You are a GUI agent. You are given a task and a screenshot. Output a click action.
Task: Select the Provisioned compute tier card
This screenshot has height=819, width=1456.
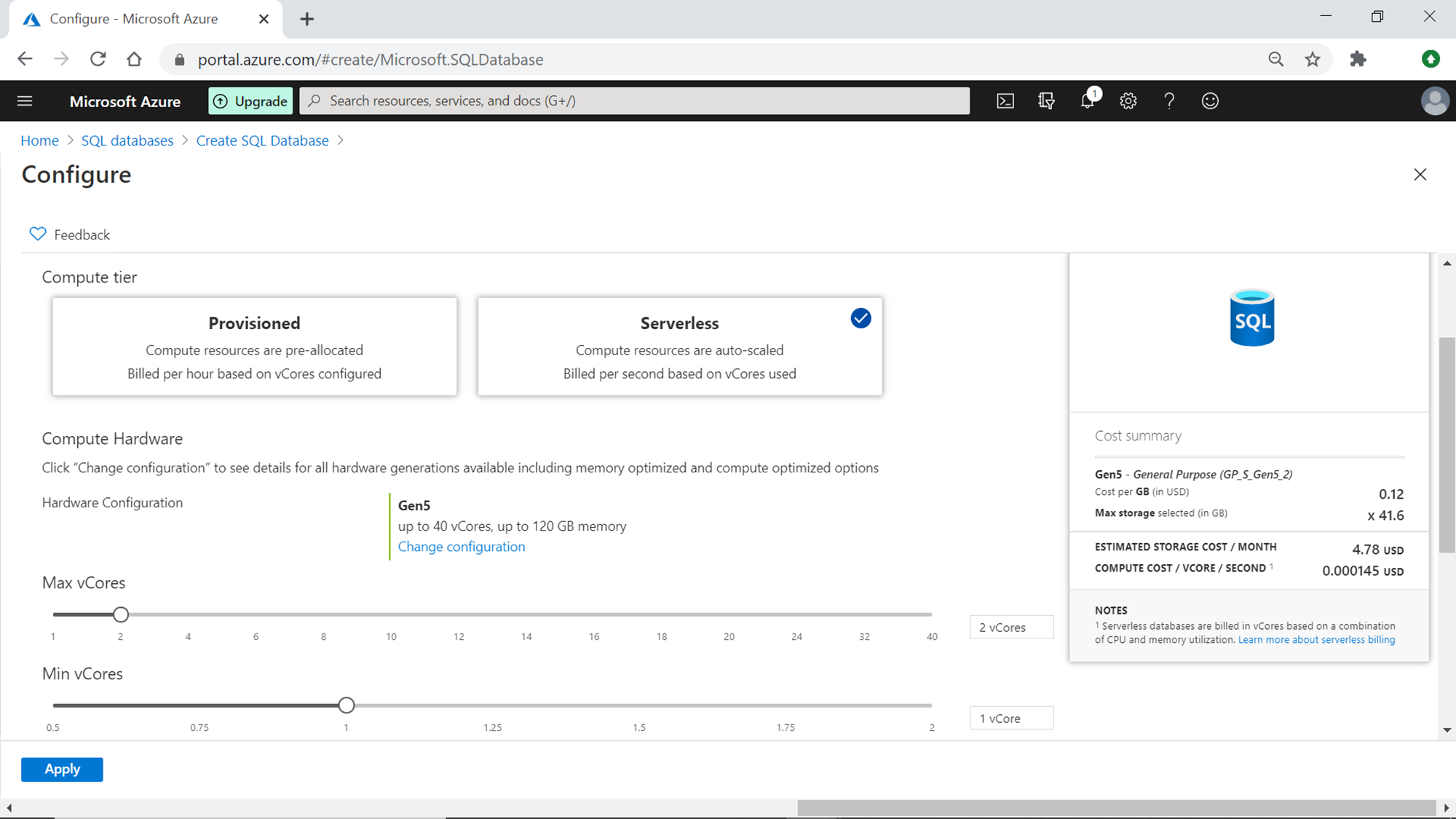tap(254, 347)
